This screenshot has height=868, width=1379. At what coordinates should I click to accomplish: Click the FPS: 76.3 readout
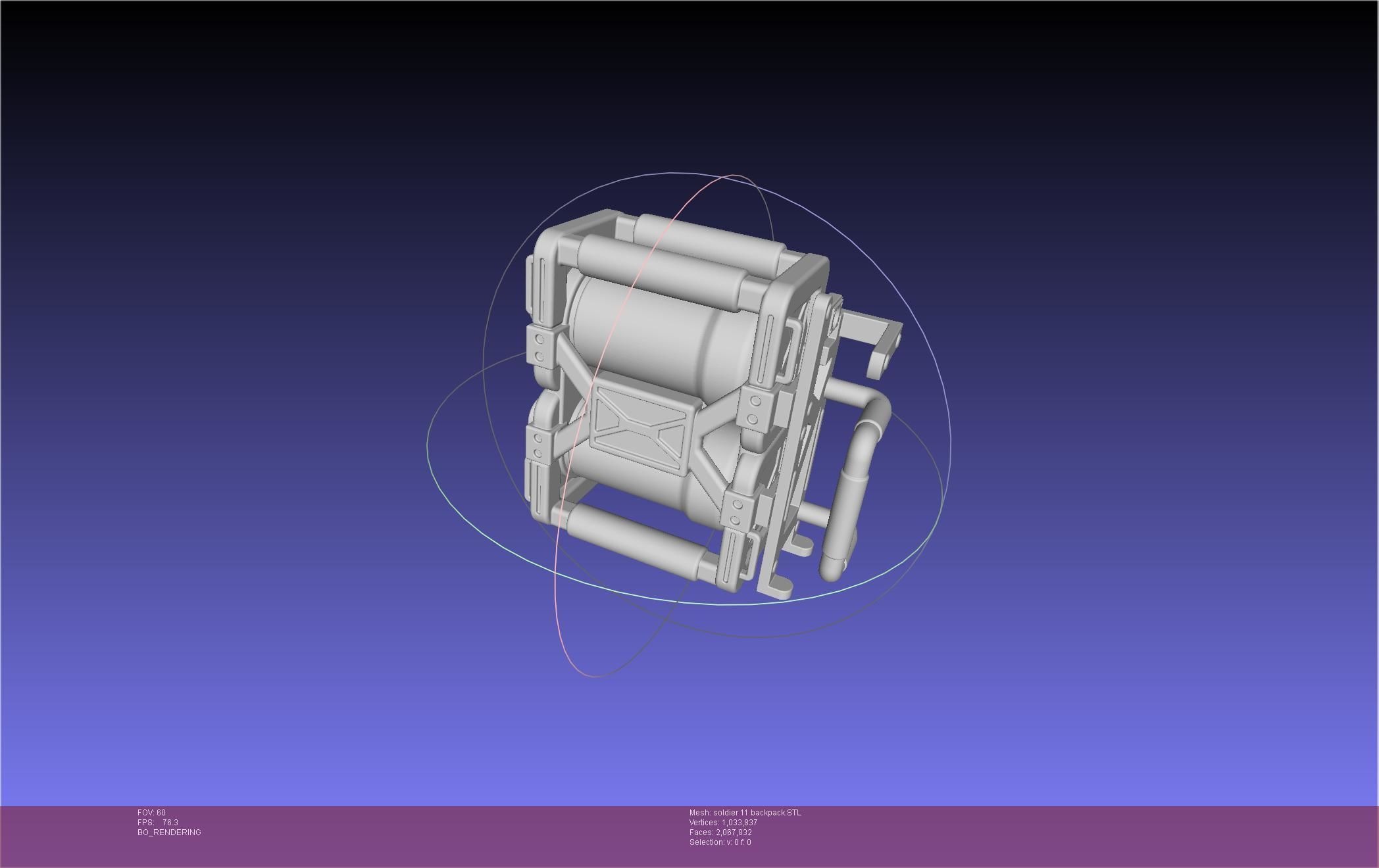point(158,823)
